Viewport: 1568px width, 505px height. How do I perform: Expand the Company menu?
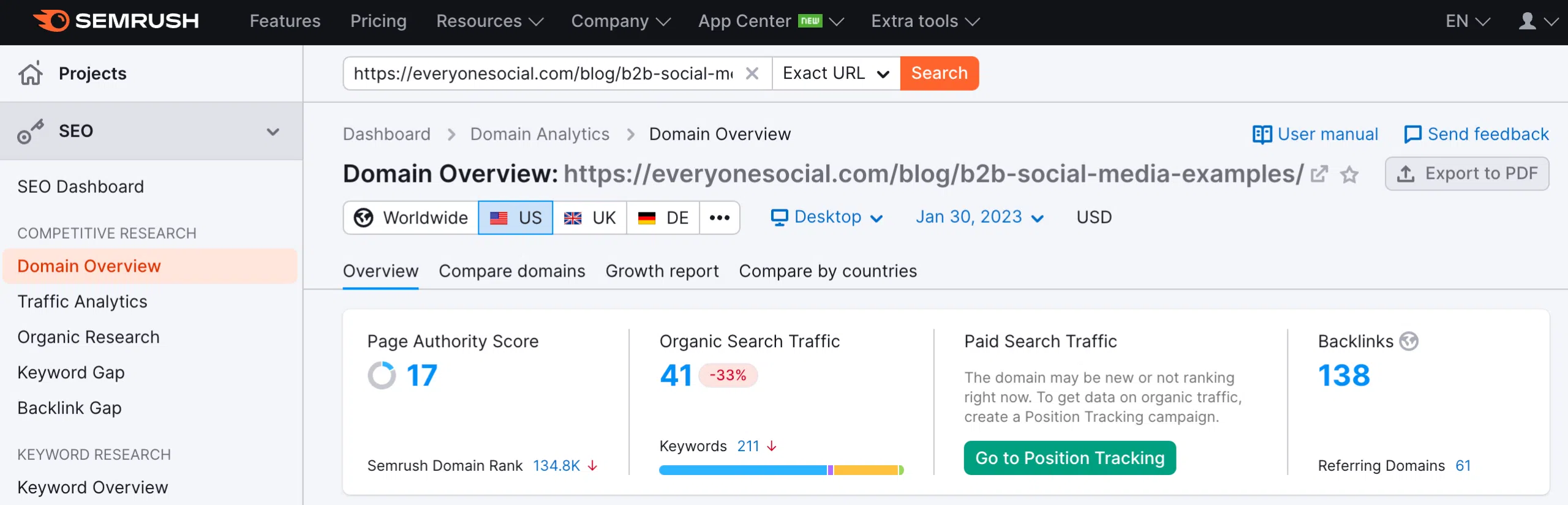(621, 21)
